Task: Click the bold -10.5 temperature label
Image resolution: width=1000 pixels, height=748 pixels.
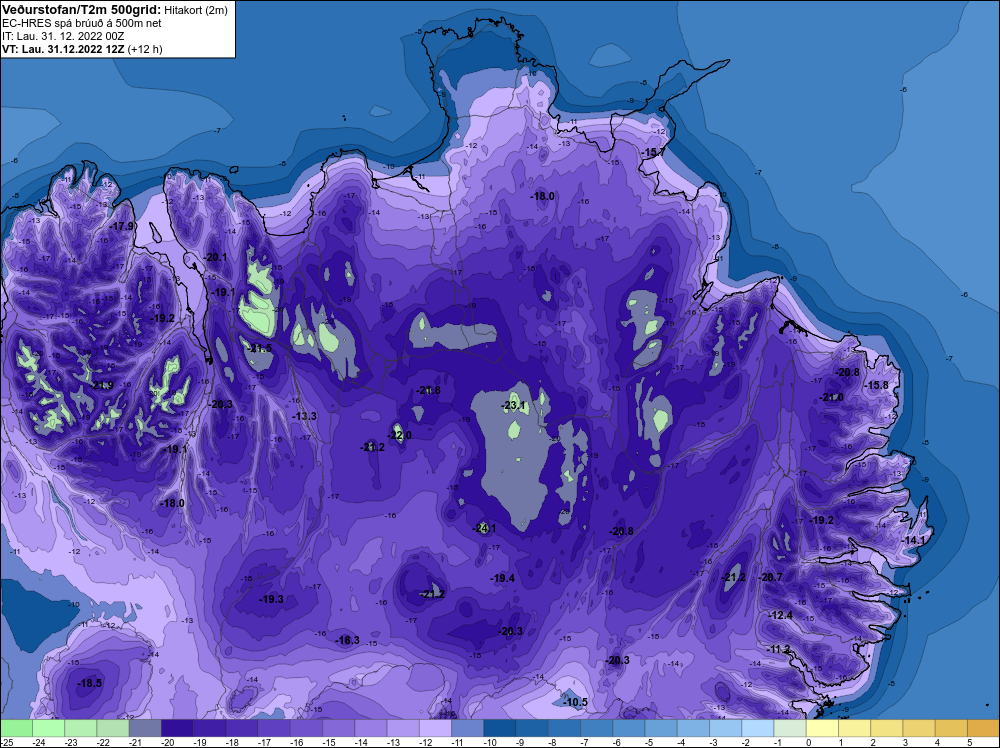Action: [x=576, y=702]
